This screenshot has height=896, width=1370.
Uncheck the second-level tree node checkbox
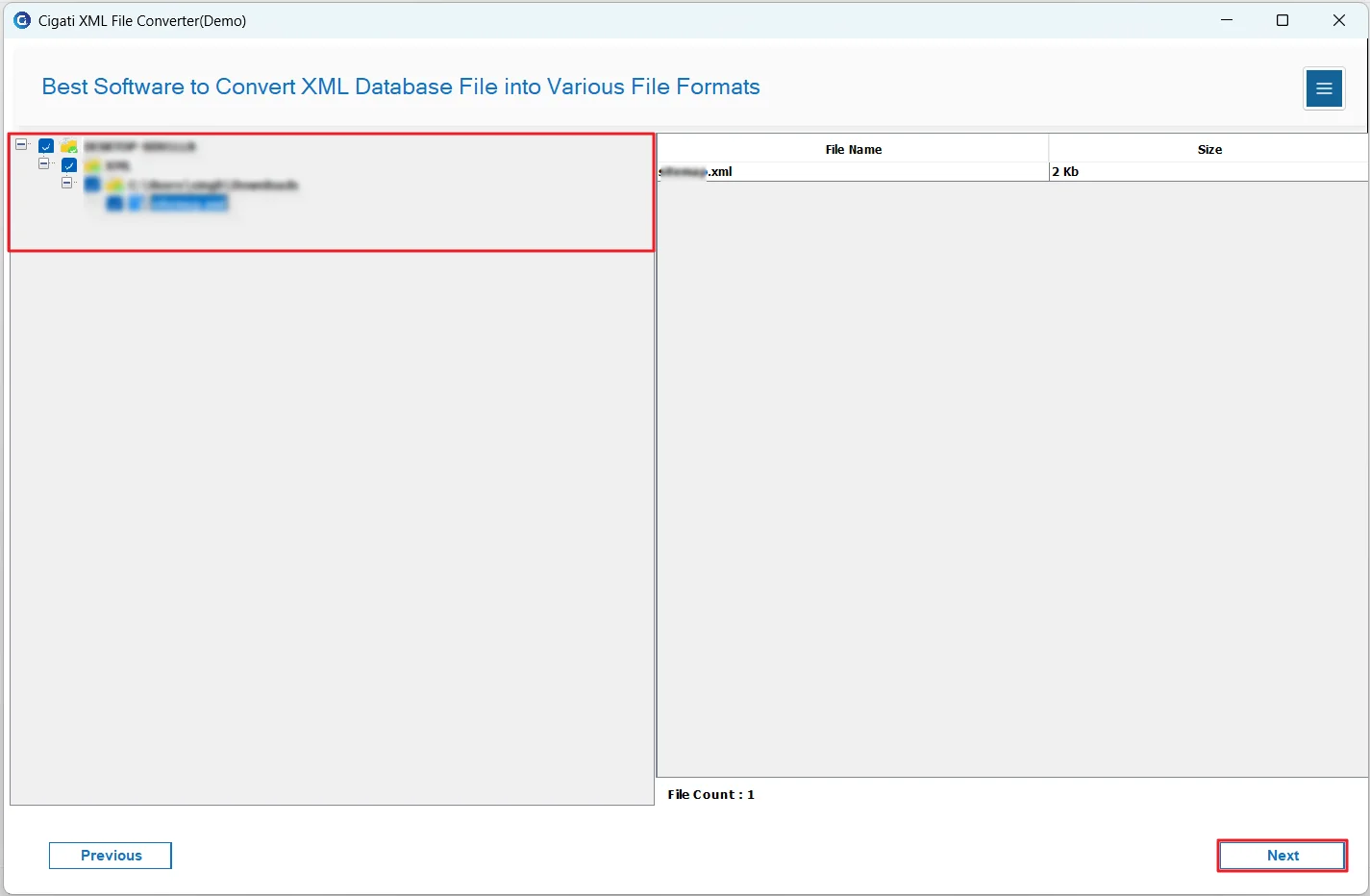tap(69, 165)
